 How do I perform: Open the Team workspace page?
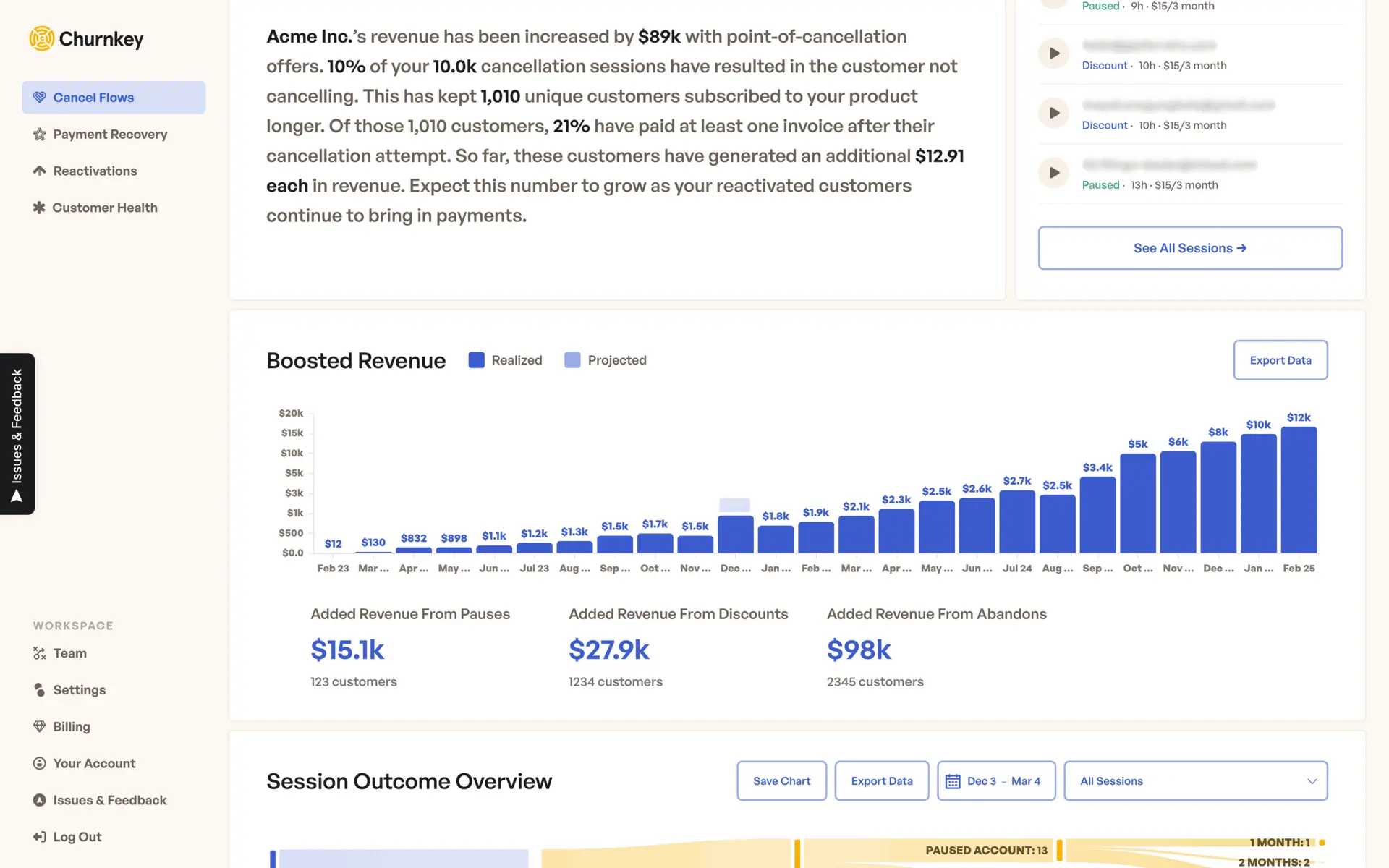tap(69, 653)
